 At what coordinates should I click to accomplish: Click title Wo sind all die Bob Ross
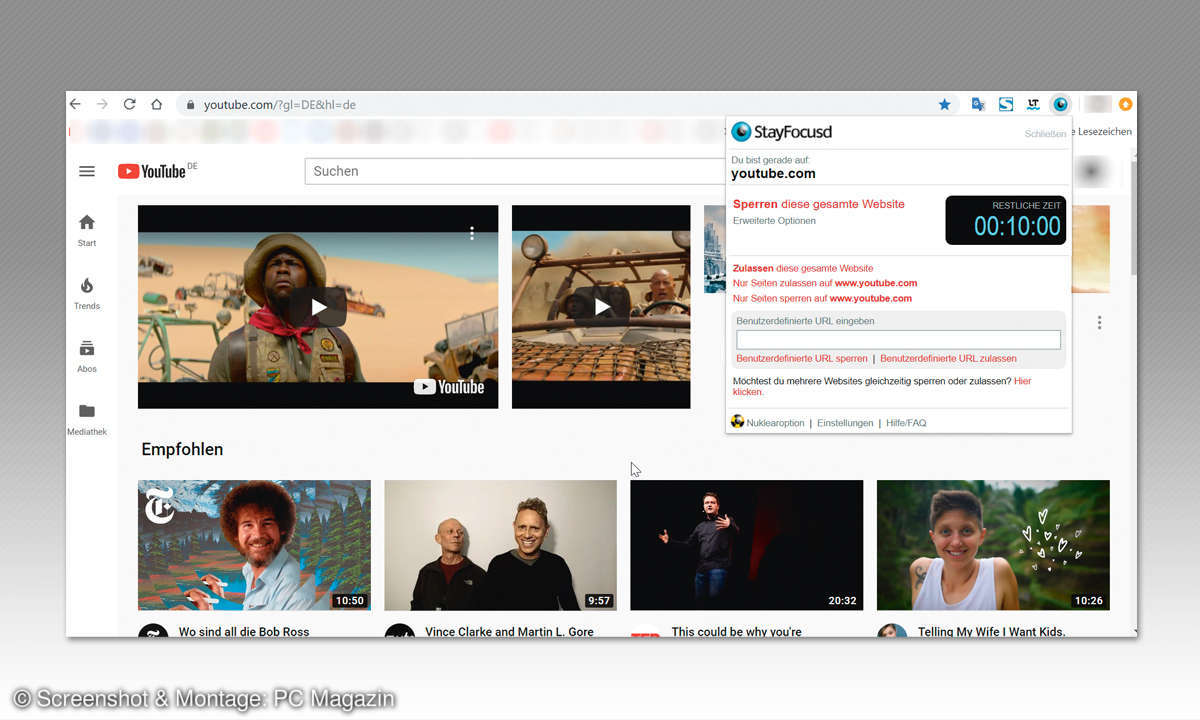pos(244,631)
